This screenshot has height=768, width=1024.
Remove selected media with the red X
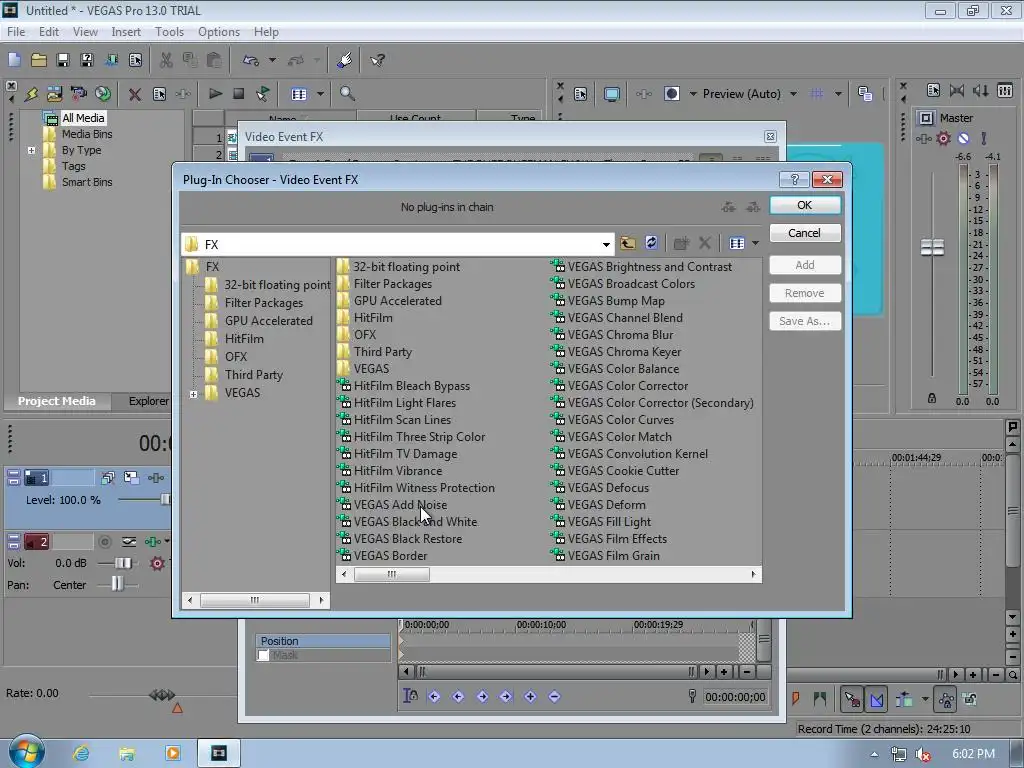pos(135,94)
